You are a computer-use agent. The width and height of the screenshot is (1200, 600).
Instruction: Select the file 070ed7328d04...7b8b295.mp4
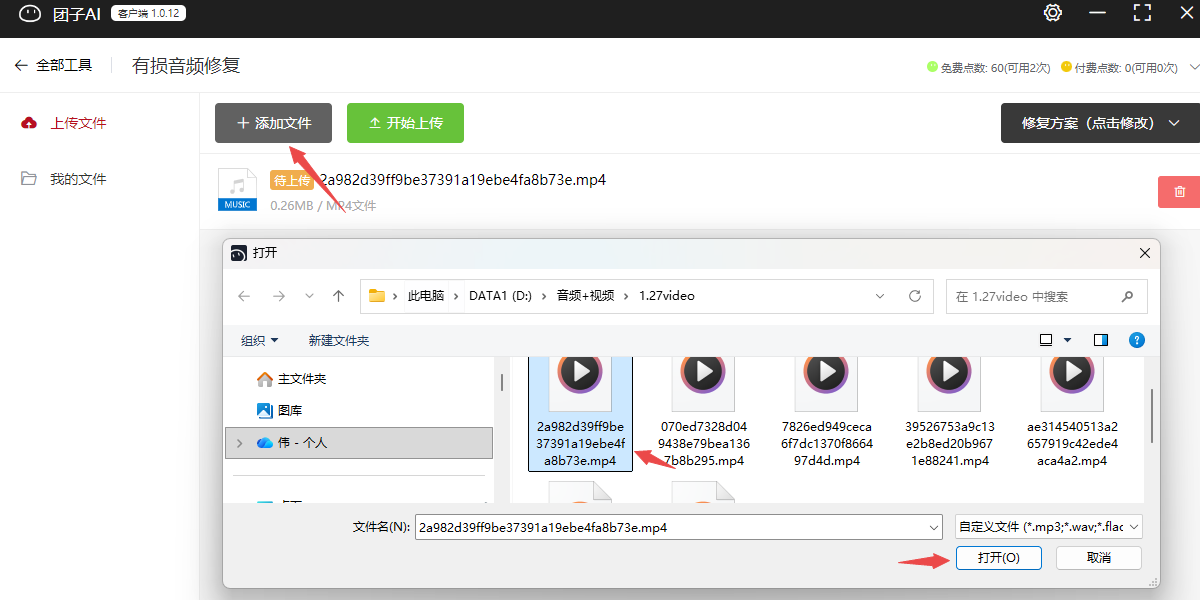703,412
